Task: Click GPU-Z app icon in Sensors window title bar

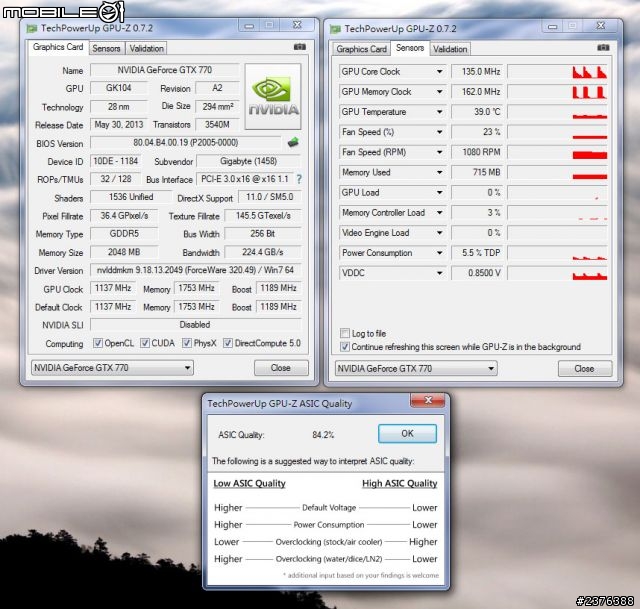Action: [x=335, y=29]
